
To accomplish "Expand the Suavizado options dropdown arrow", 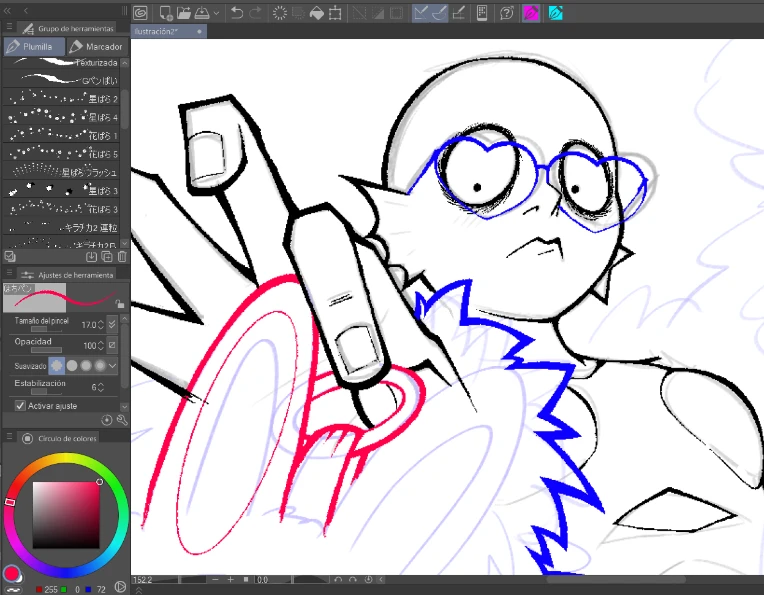I will click(113, 365).
